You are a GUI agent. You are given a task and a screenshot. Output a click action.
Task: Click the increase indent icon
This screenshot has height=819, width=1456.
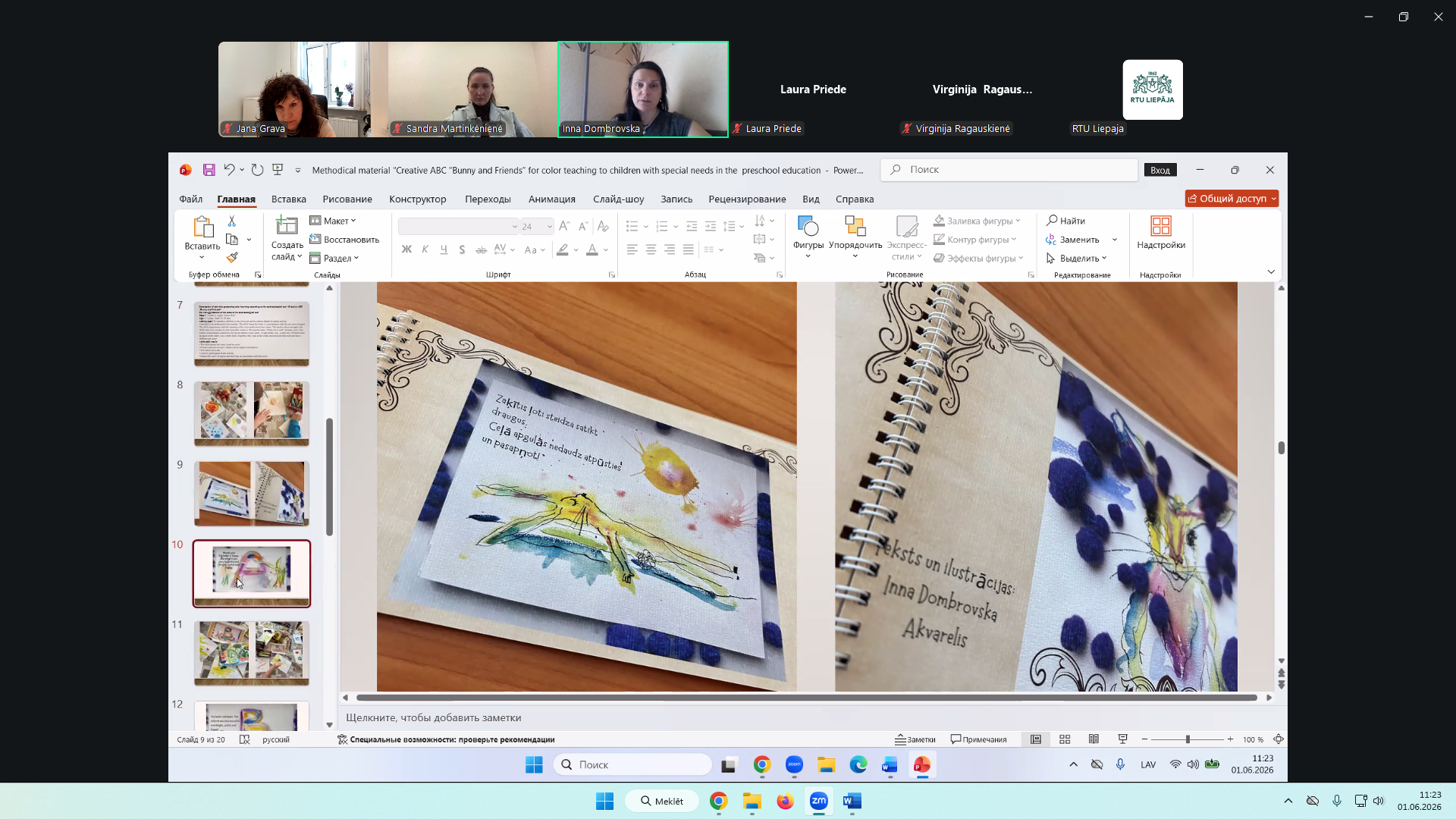tap(711, 226)
